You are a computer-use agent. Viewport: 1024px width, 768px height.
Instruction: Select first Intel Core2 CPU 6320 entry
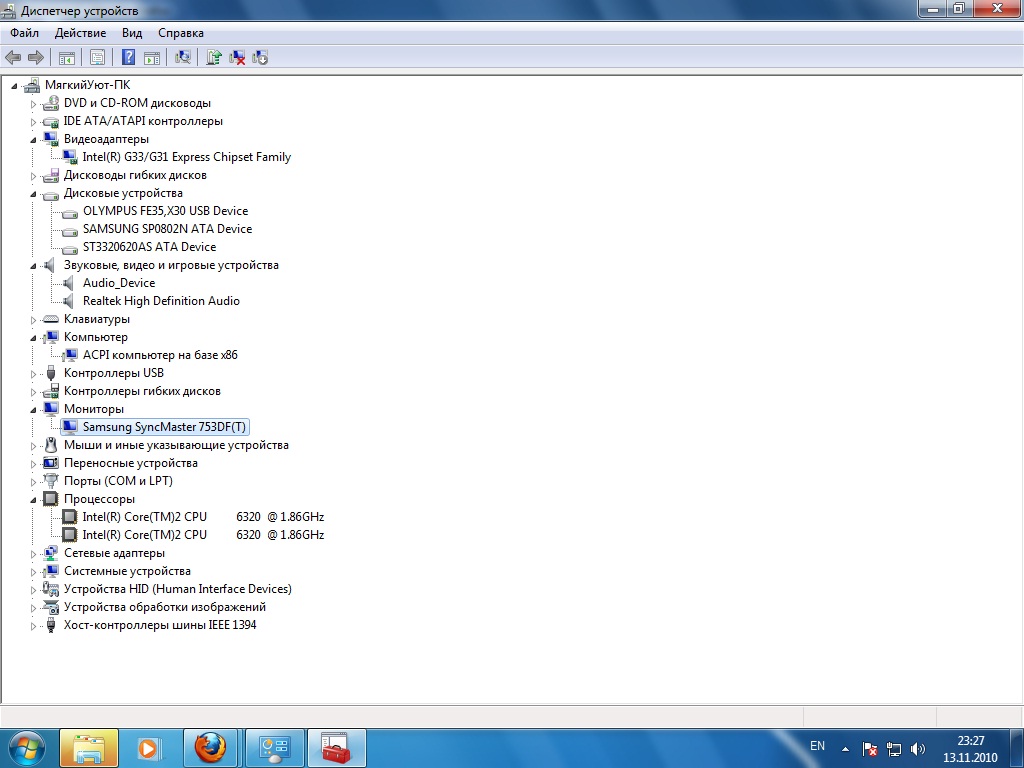click(x=203, y=517)
